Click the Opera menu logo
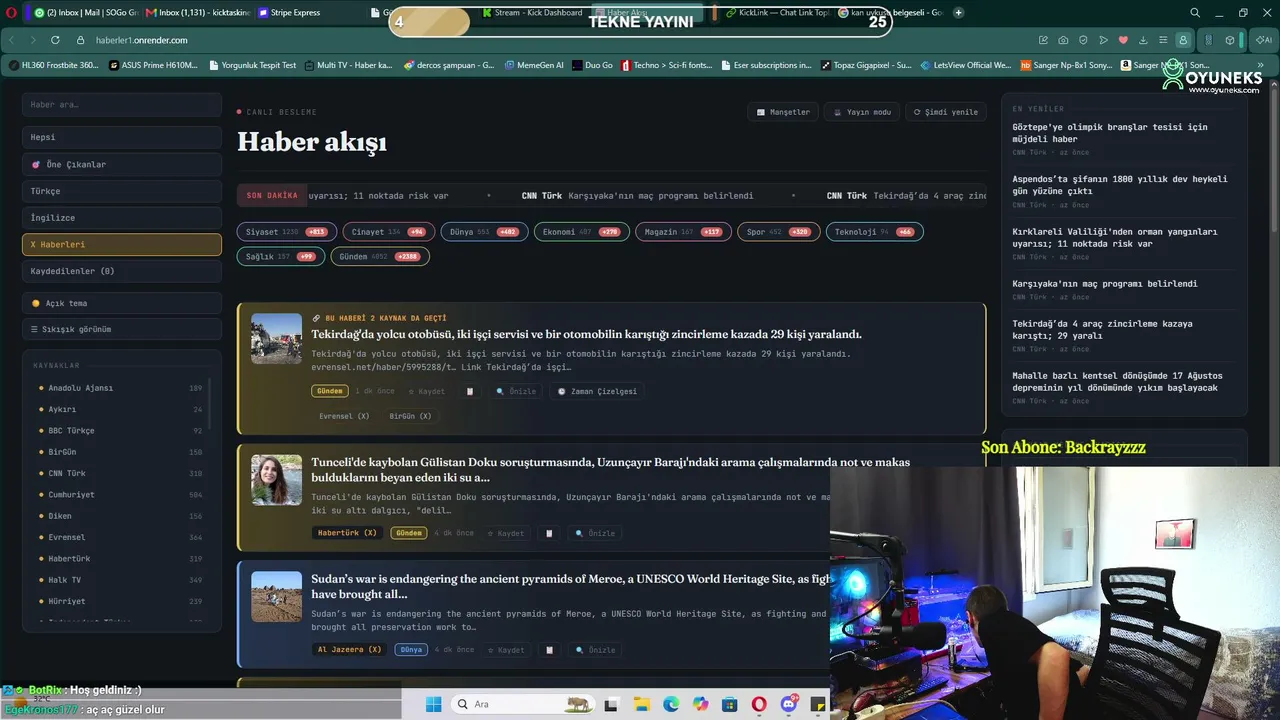1280x720 pixels. (x=11, y=13)
